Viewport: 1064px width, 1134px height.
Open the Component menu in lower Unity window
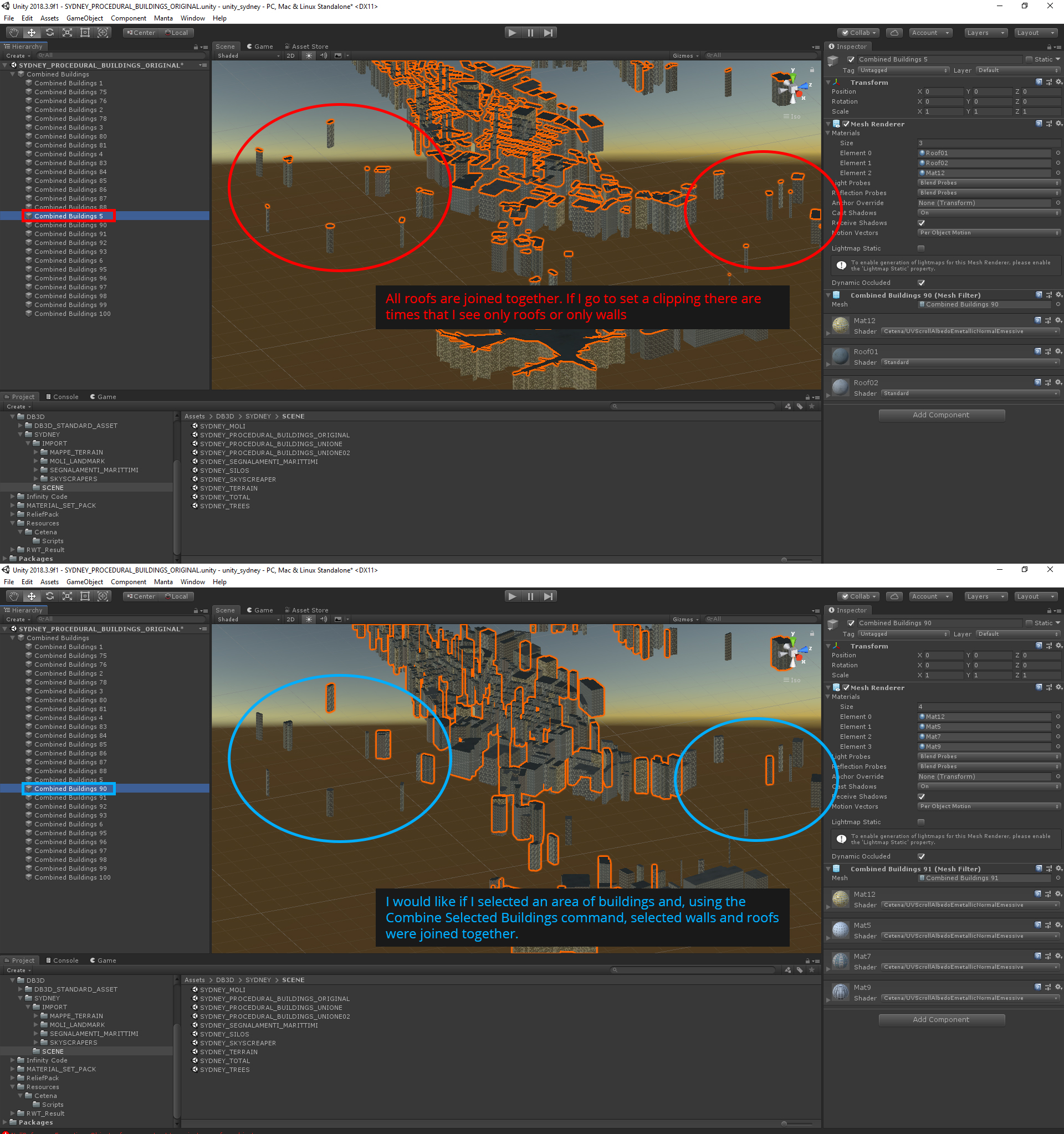[129, 582]
